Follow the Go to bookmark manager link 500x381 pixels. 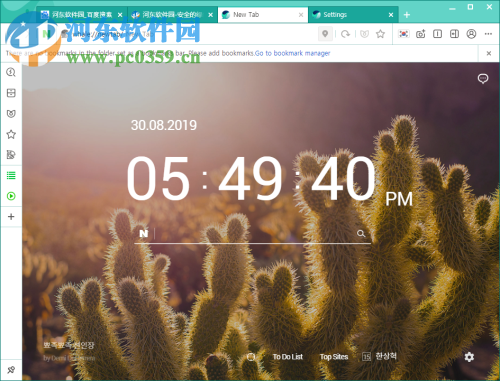(x=292, y=53)
